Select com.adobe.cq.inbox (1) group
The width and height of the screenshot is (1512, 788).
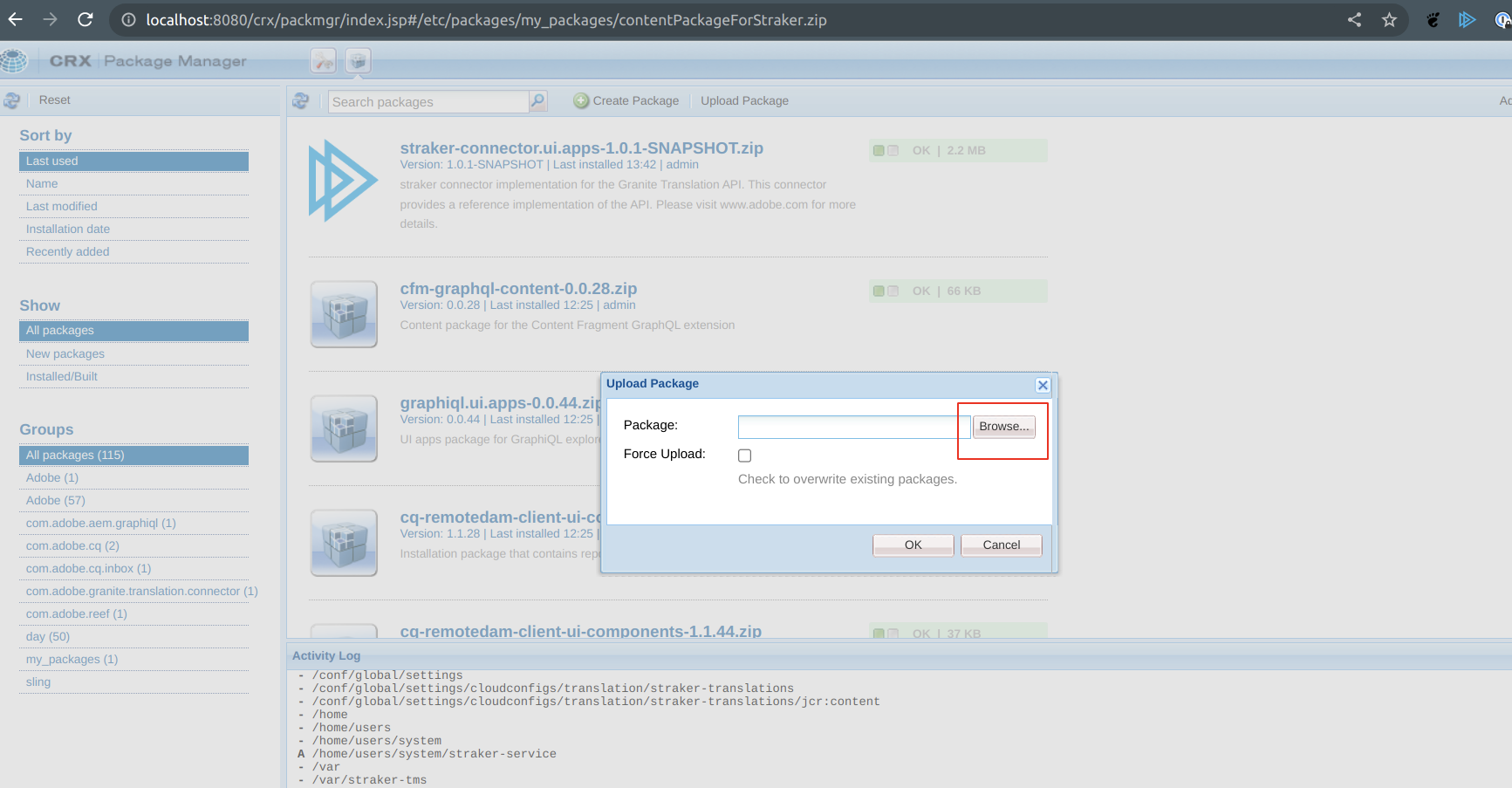coord(133,569)
